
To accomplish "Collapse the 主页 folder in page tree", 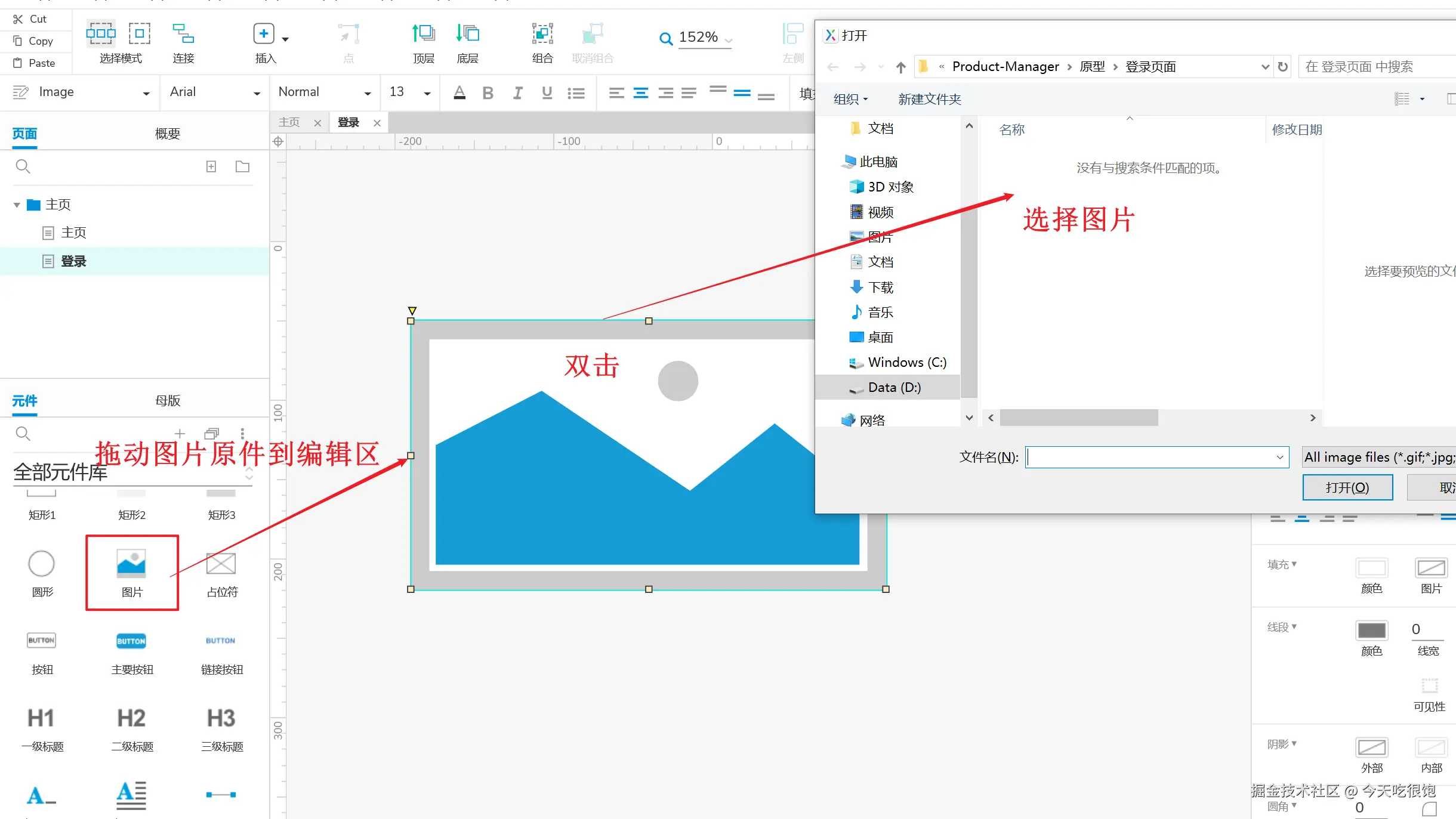I will [x=17, y=205].
